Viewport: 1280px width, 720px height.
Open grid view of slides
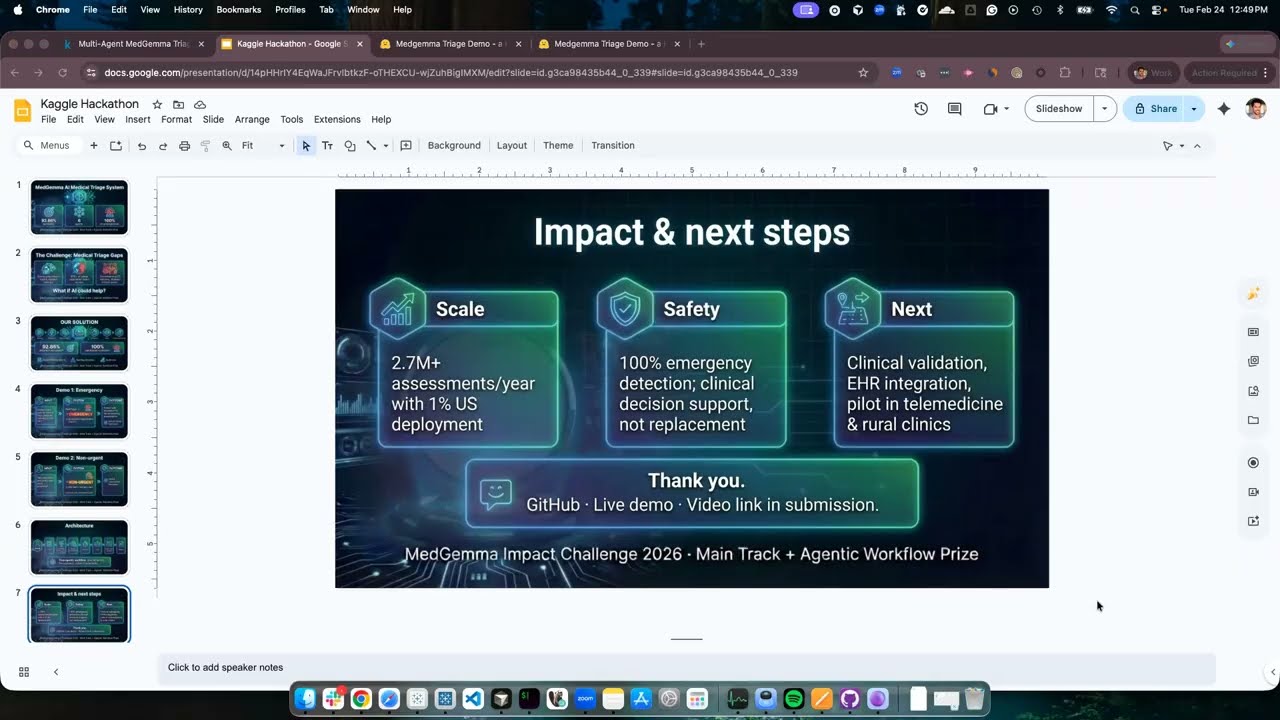[x=24, y=672]
